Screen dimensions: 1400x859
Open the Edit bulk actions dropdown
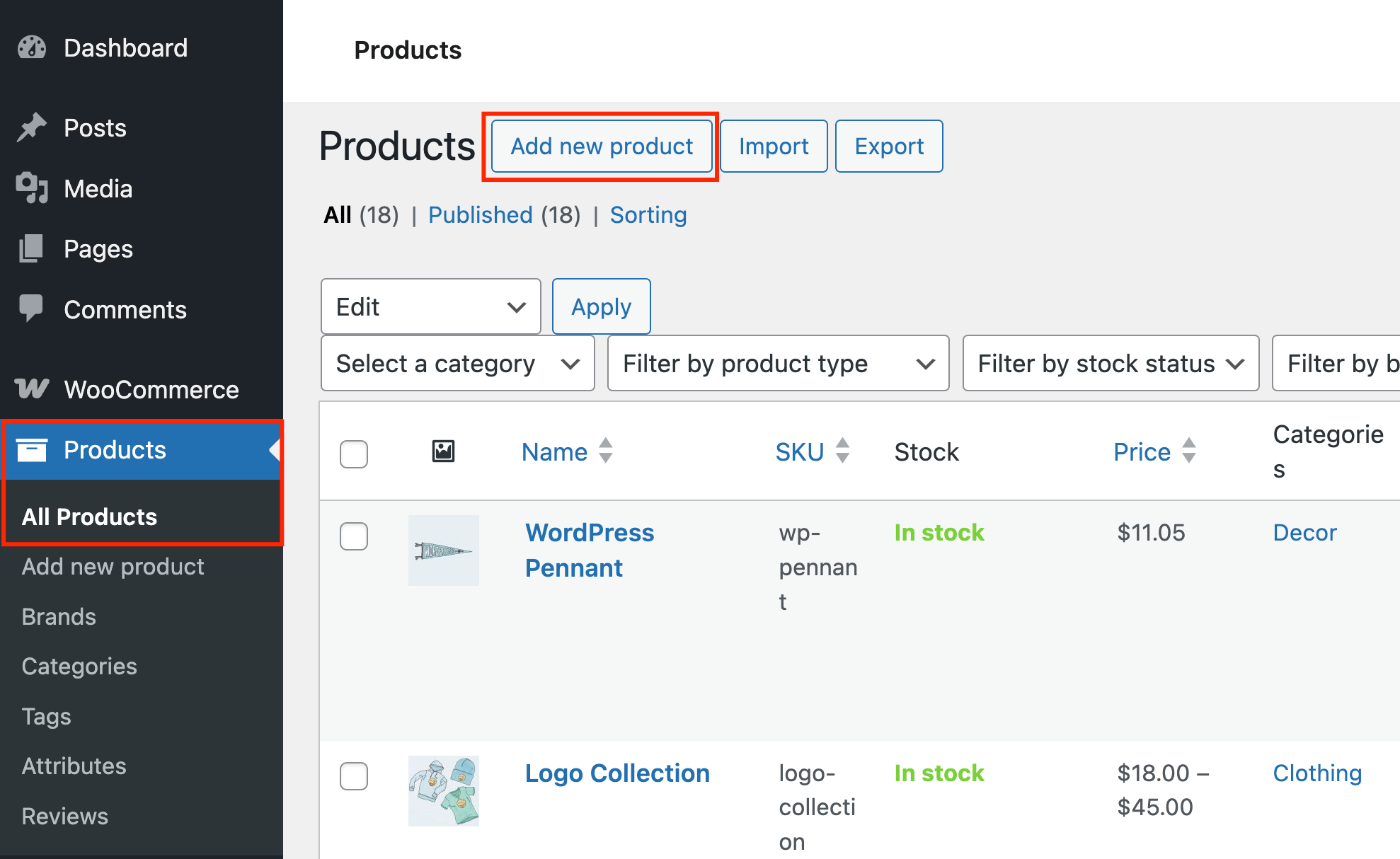(431, 306)
